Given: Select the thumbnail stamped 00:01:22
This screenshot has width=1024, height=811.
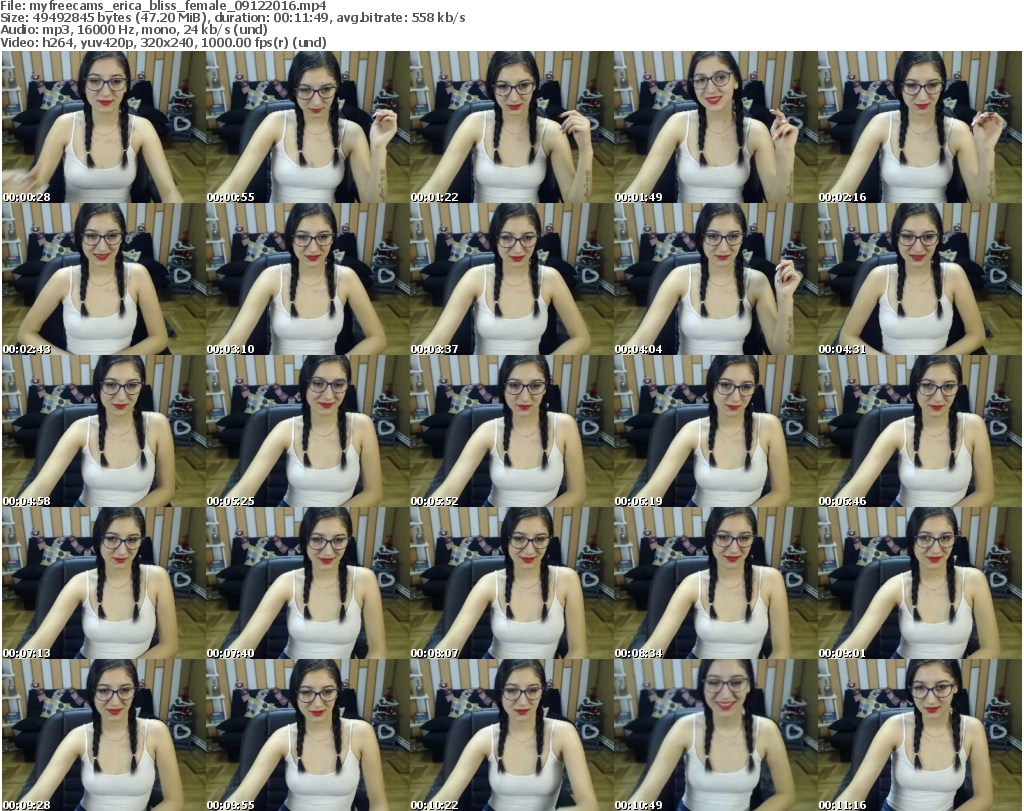Looking at the screenshot, I should [511, 127].
